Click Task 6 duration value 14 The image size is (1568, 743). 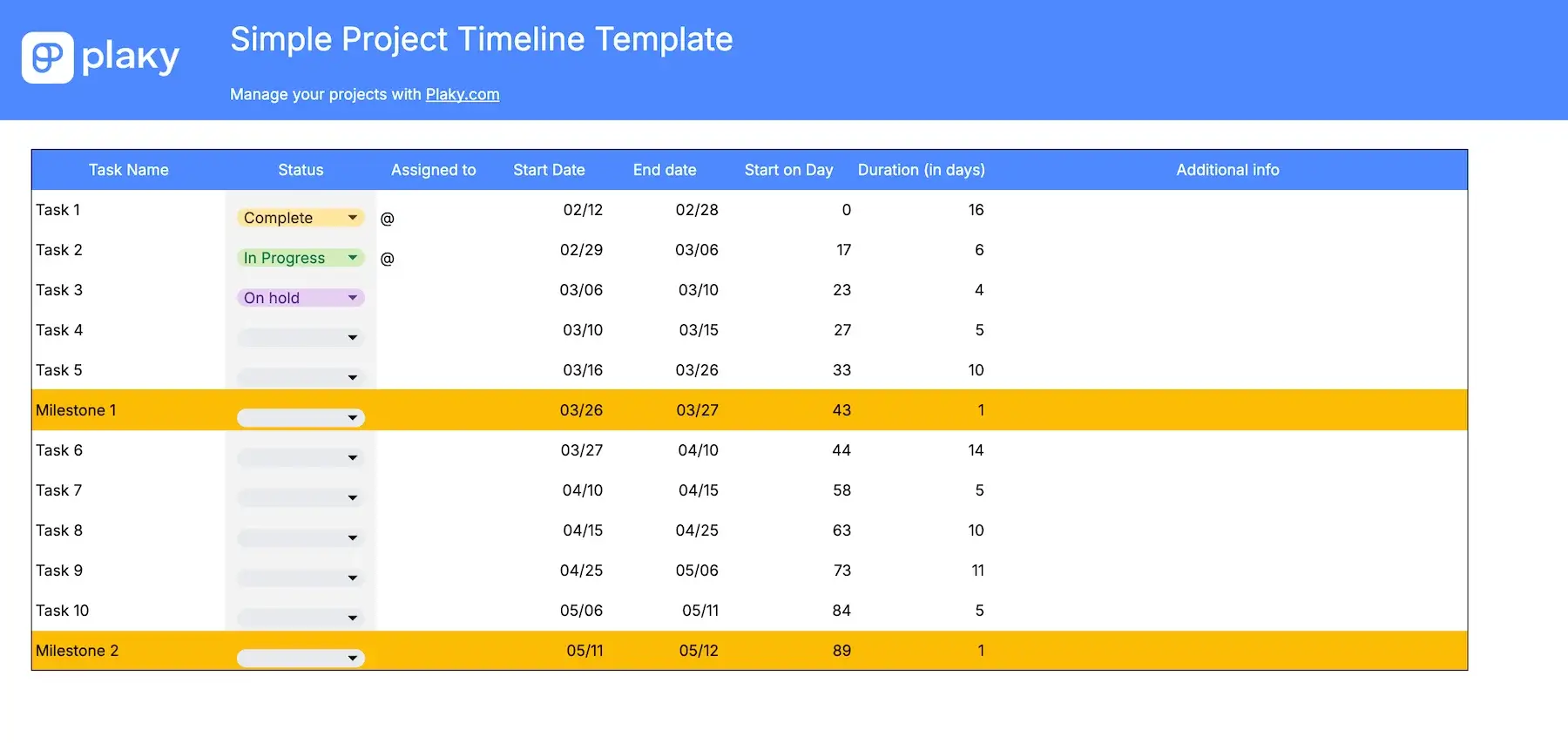coord(976,450)
